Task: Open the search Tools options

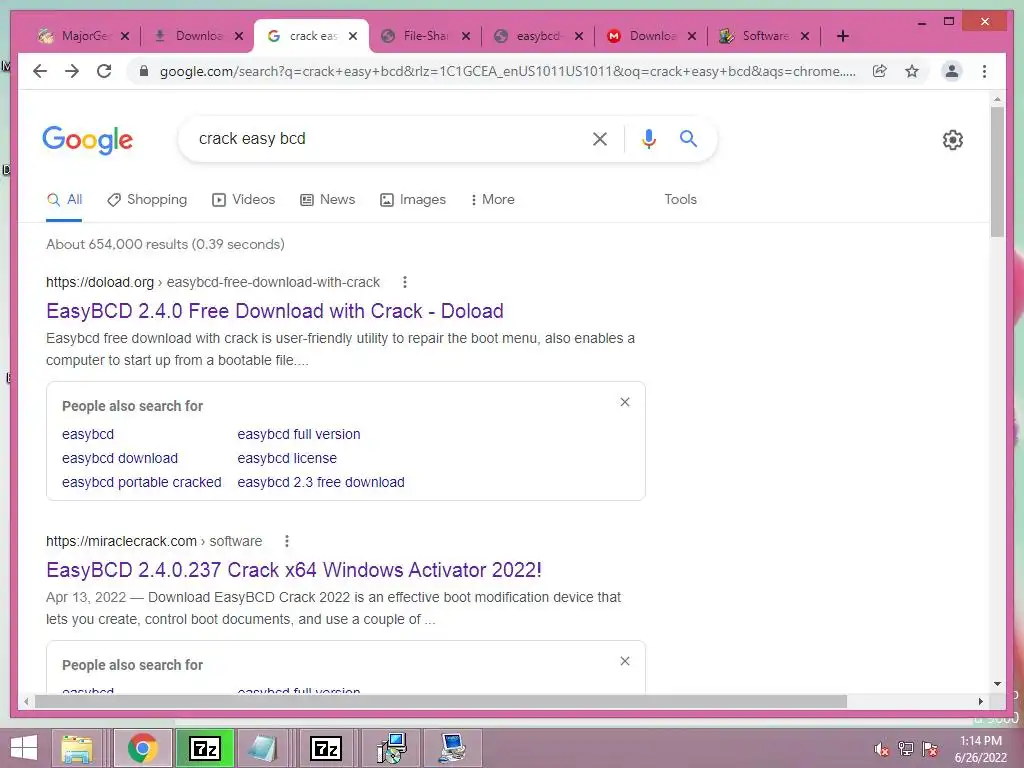Action: pos(680,200)
